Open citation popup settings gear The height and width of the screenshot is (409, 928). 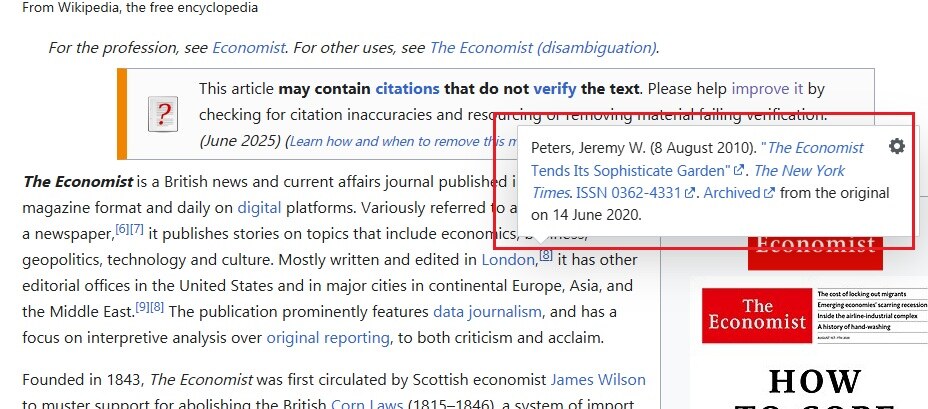[897, 146]
